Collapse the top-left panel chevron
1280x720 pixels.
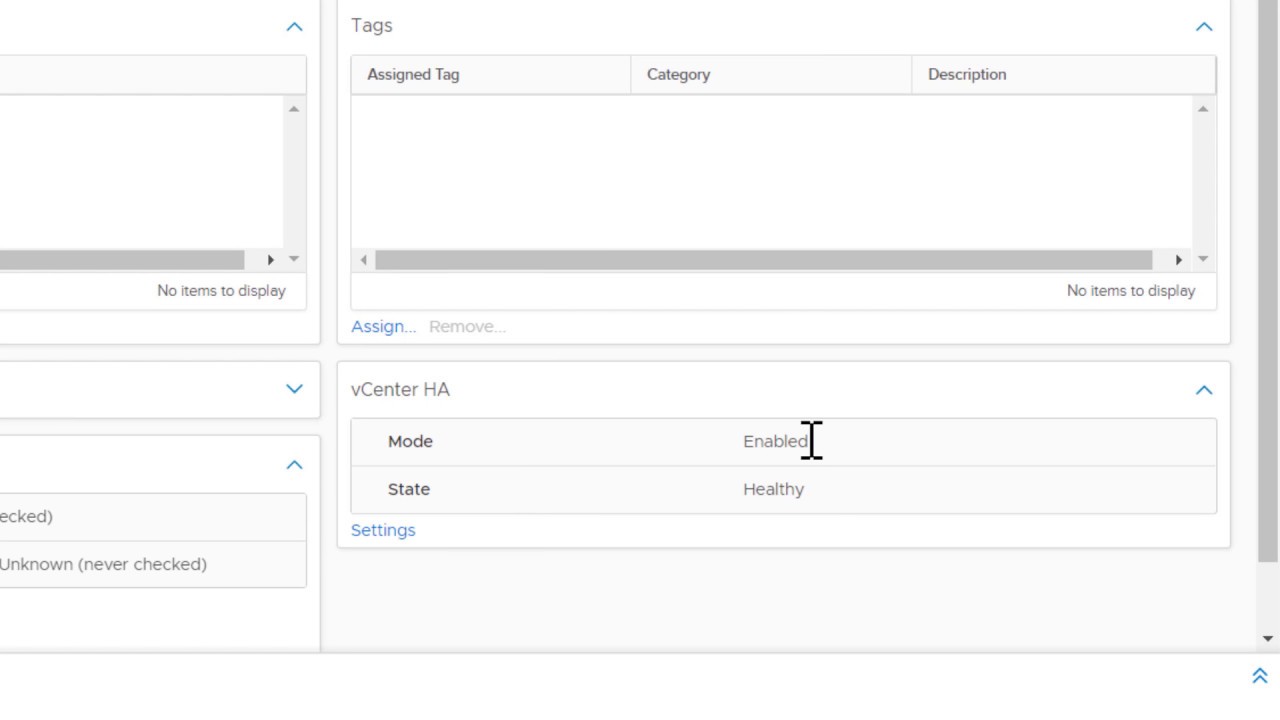pyautogui.click(x=294, y=27)
